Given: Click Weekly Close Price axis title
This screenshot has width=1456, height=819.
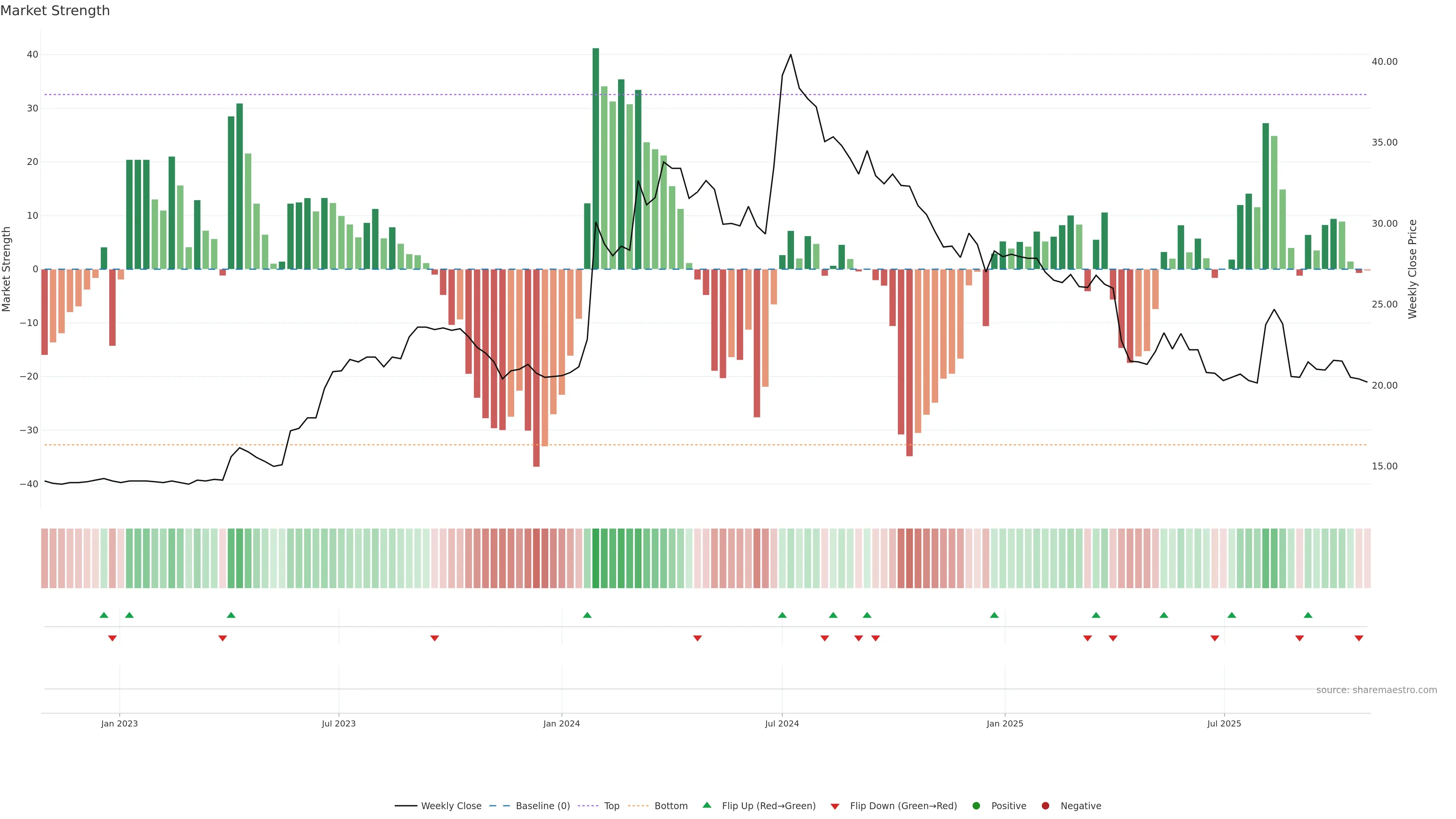Looking at the screenshot, I should 1412,269.
